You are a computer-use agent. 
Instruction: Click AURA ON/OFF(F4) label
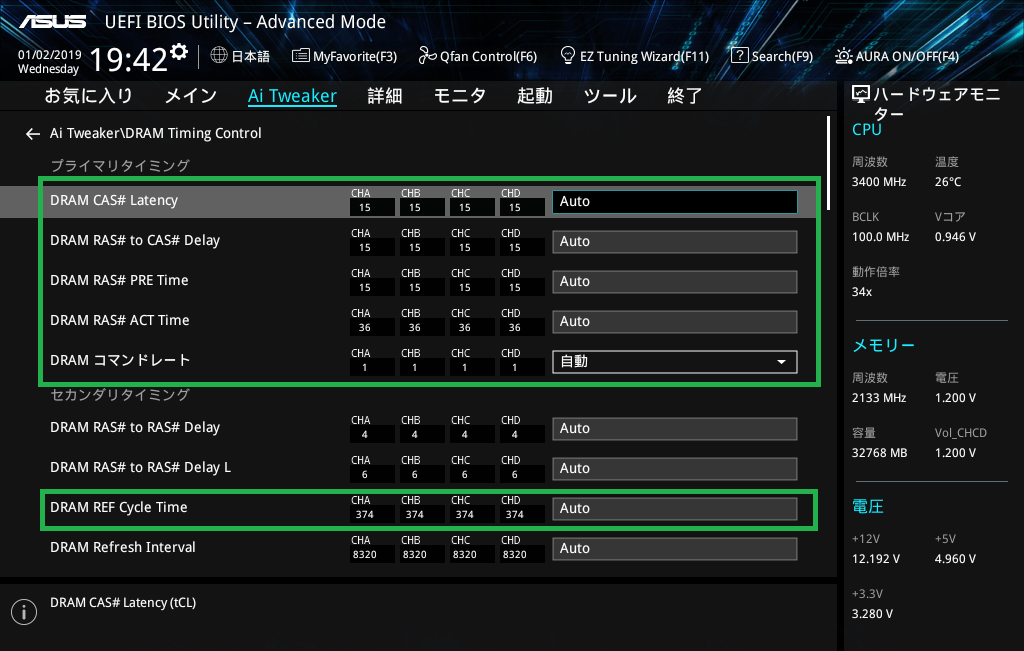pyautogui.click(x=907, y=56)
